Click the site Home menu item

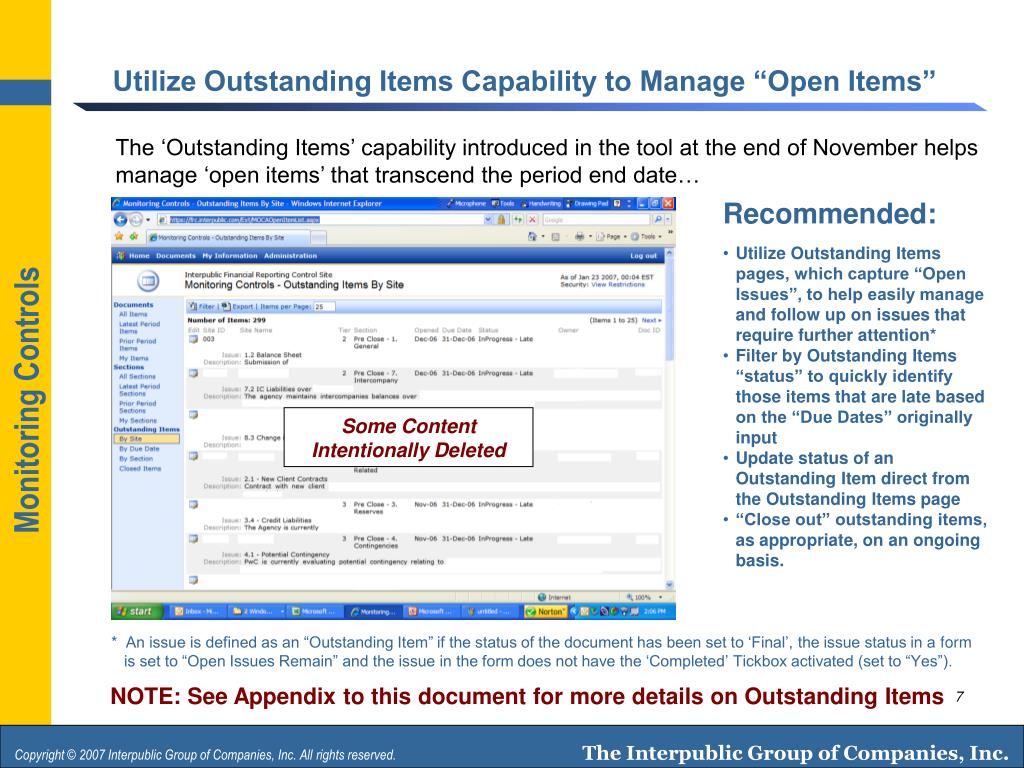point(138,256)
